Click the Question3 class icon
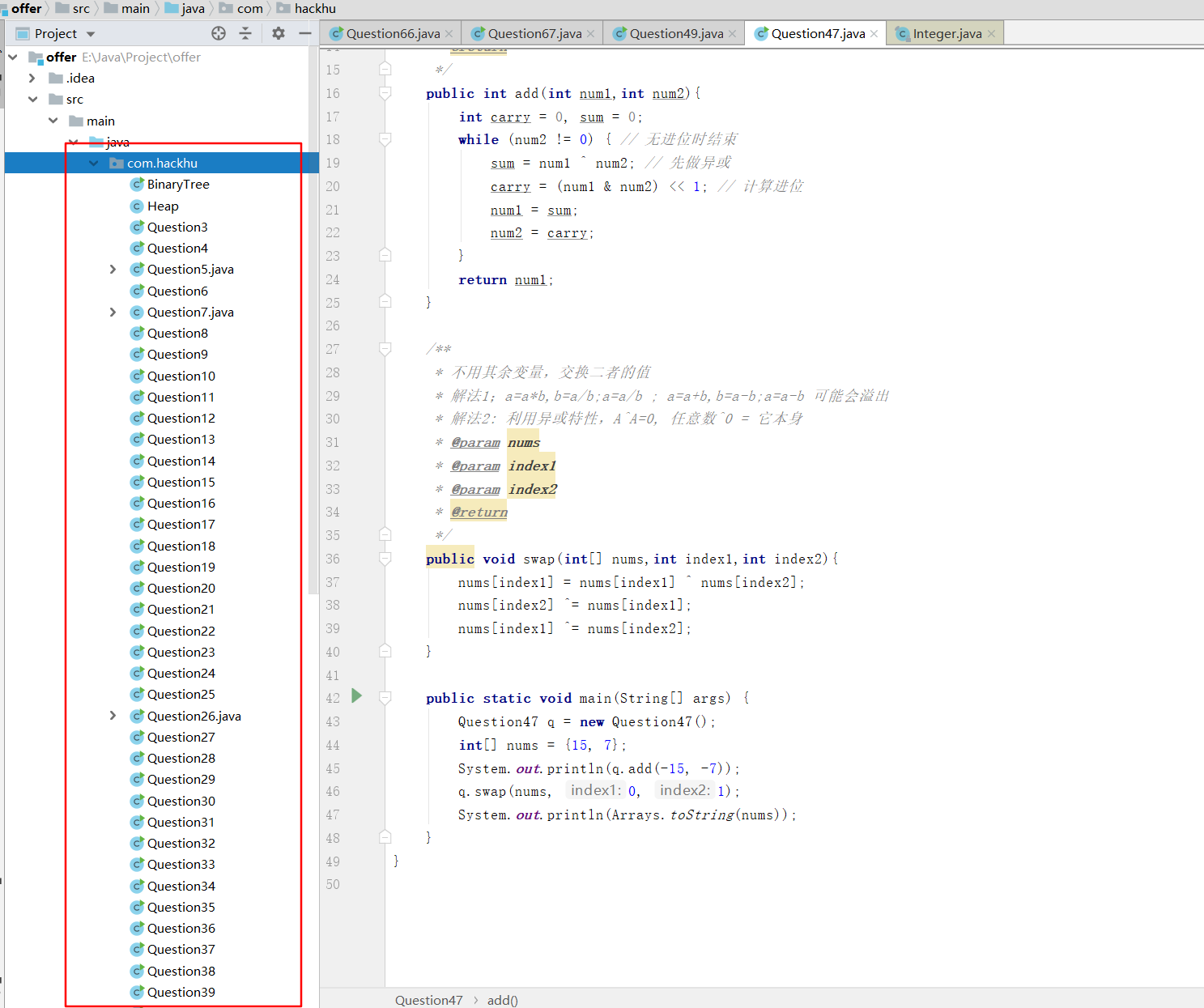1204x1008 pixels. click(137, 227)
